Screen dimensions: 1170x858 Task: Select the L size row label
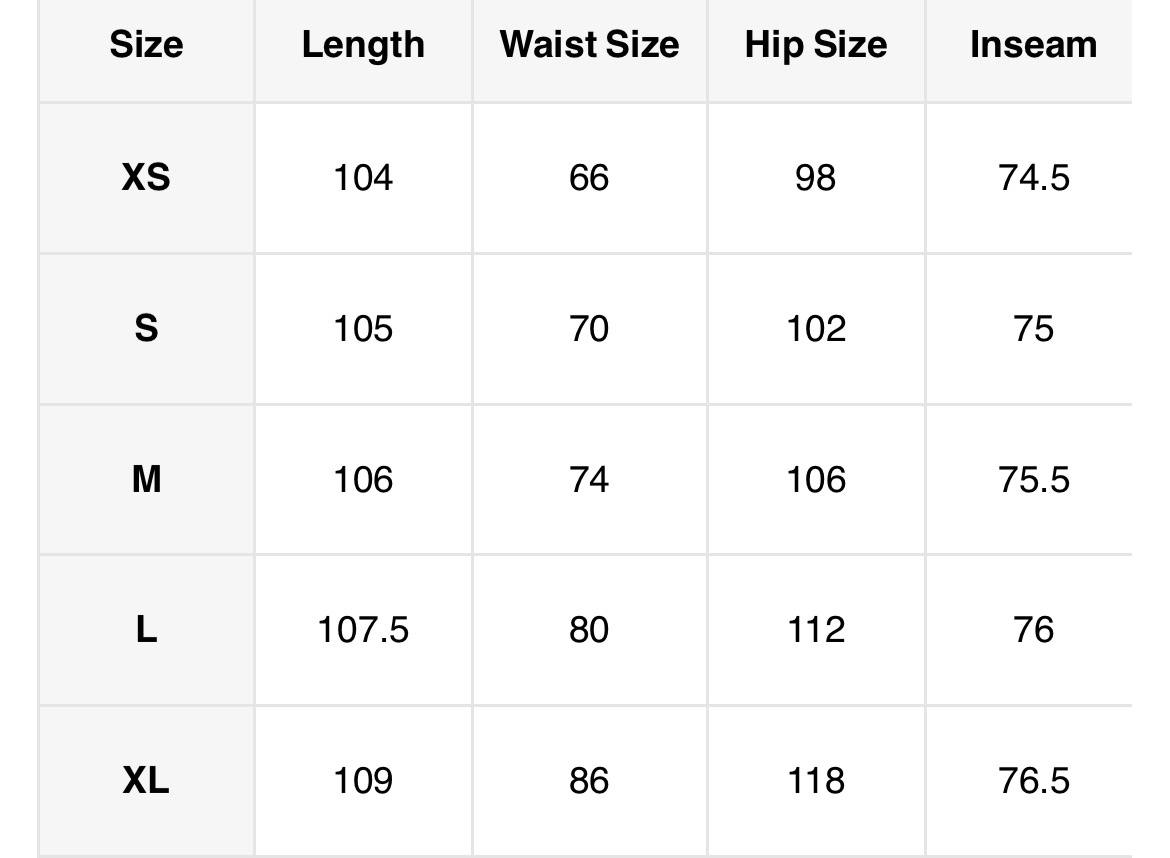point(146,630)
